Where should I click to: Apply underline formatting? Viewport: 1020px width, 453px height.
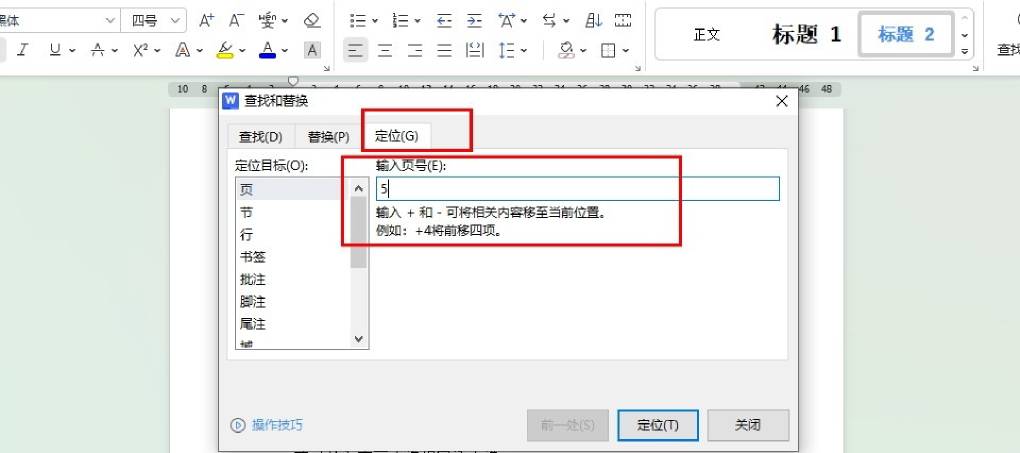click(55, 49)
